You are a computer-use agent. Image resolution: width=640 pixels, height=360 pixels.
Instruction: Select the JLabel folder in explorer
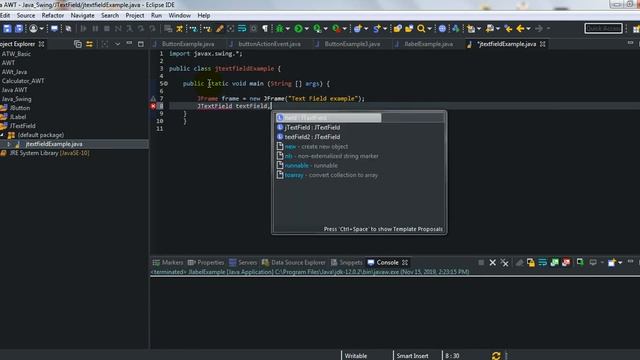[x=18, y=117]
